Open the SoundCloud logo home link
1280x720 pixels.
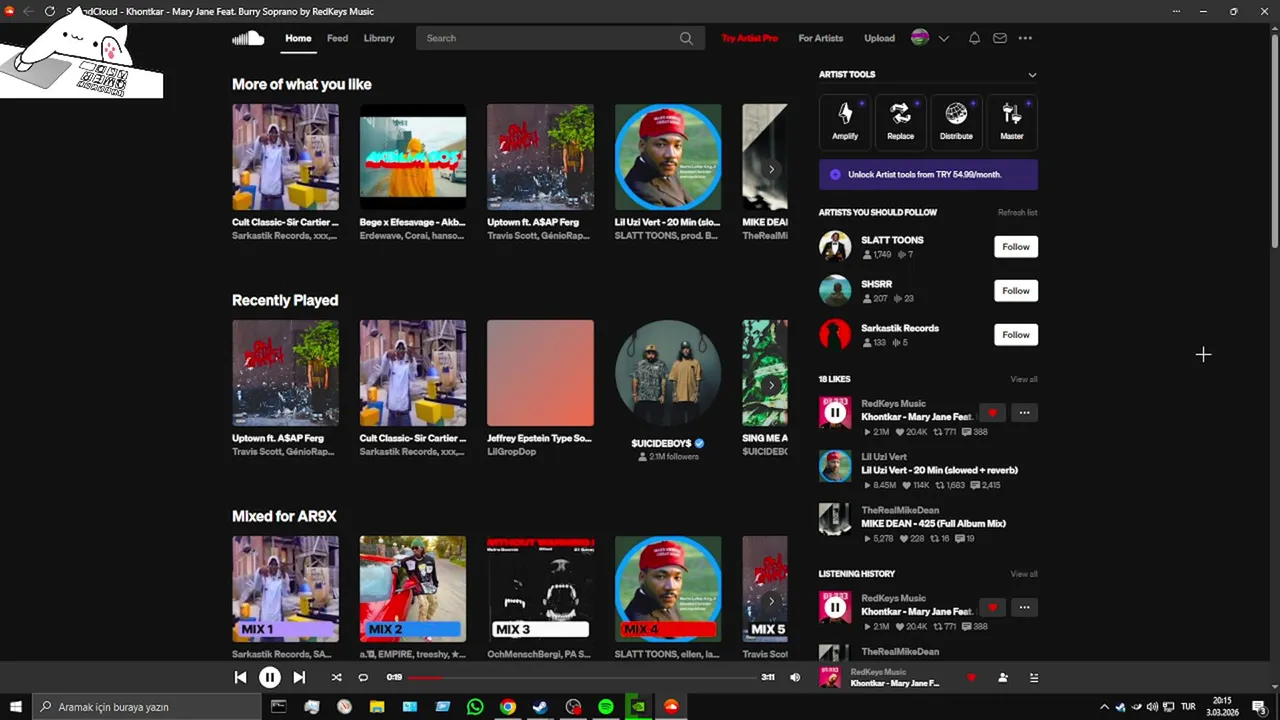tap(248, 38)
